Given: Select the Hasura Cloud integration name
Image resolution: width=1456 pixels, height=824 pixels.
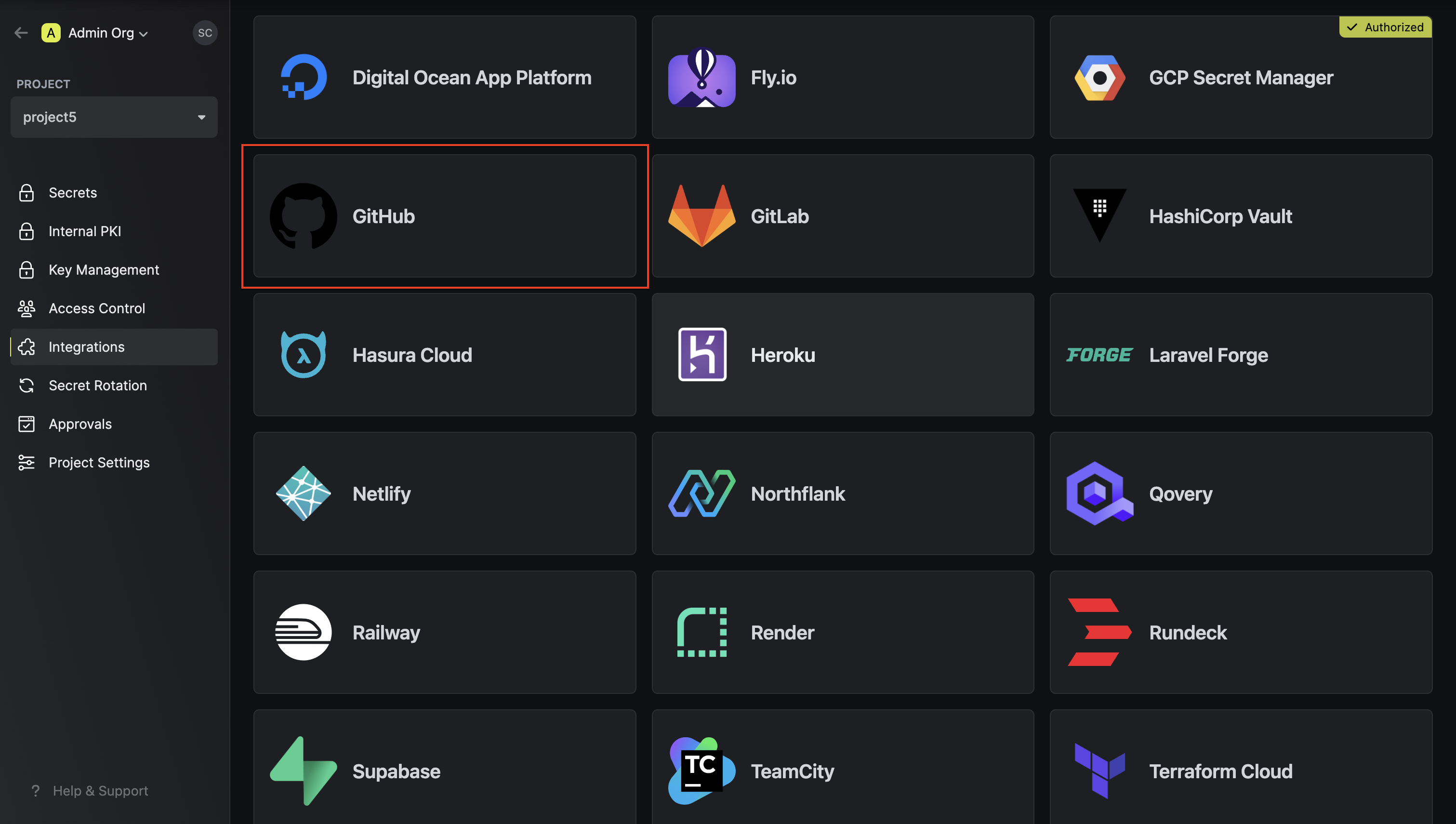Looking at the screenshot, I should click(412, 355).
